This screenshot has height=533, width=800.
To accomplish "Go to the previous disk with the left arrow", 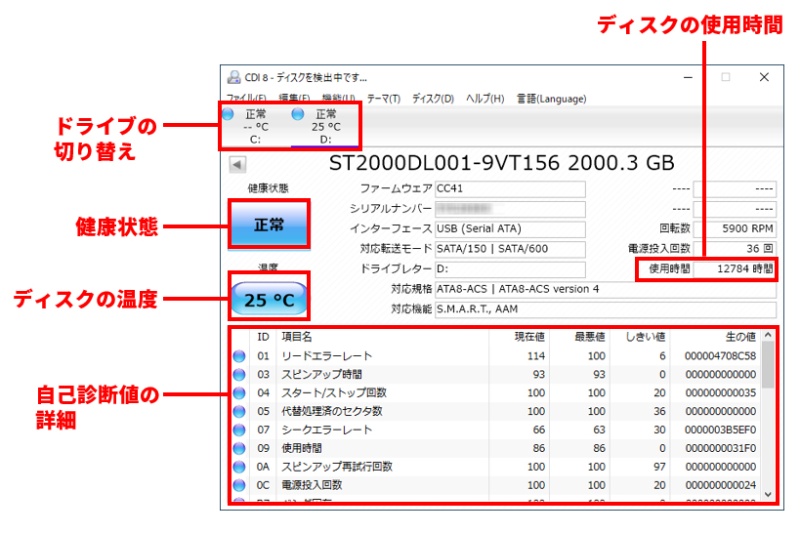I will point(238,164).
